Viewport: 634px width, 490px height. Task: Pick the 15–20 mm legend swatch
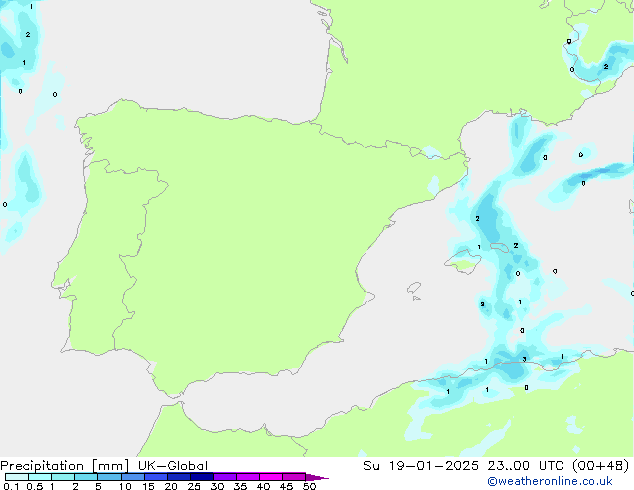click(x=155, y=477)
